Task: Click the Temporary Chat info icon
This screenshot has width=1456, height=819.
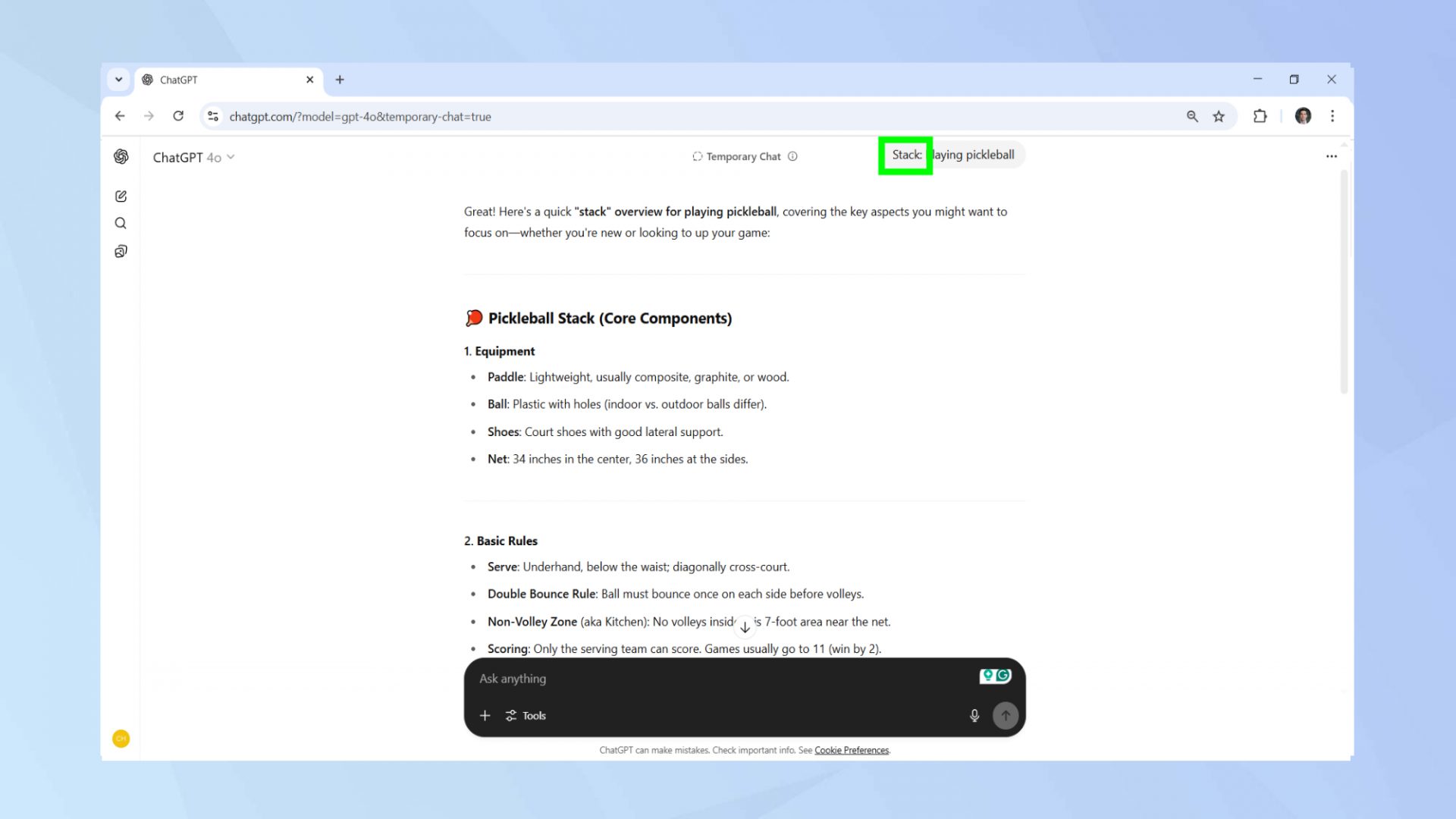Action: click(x=792, y=156)
